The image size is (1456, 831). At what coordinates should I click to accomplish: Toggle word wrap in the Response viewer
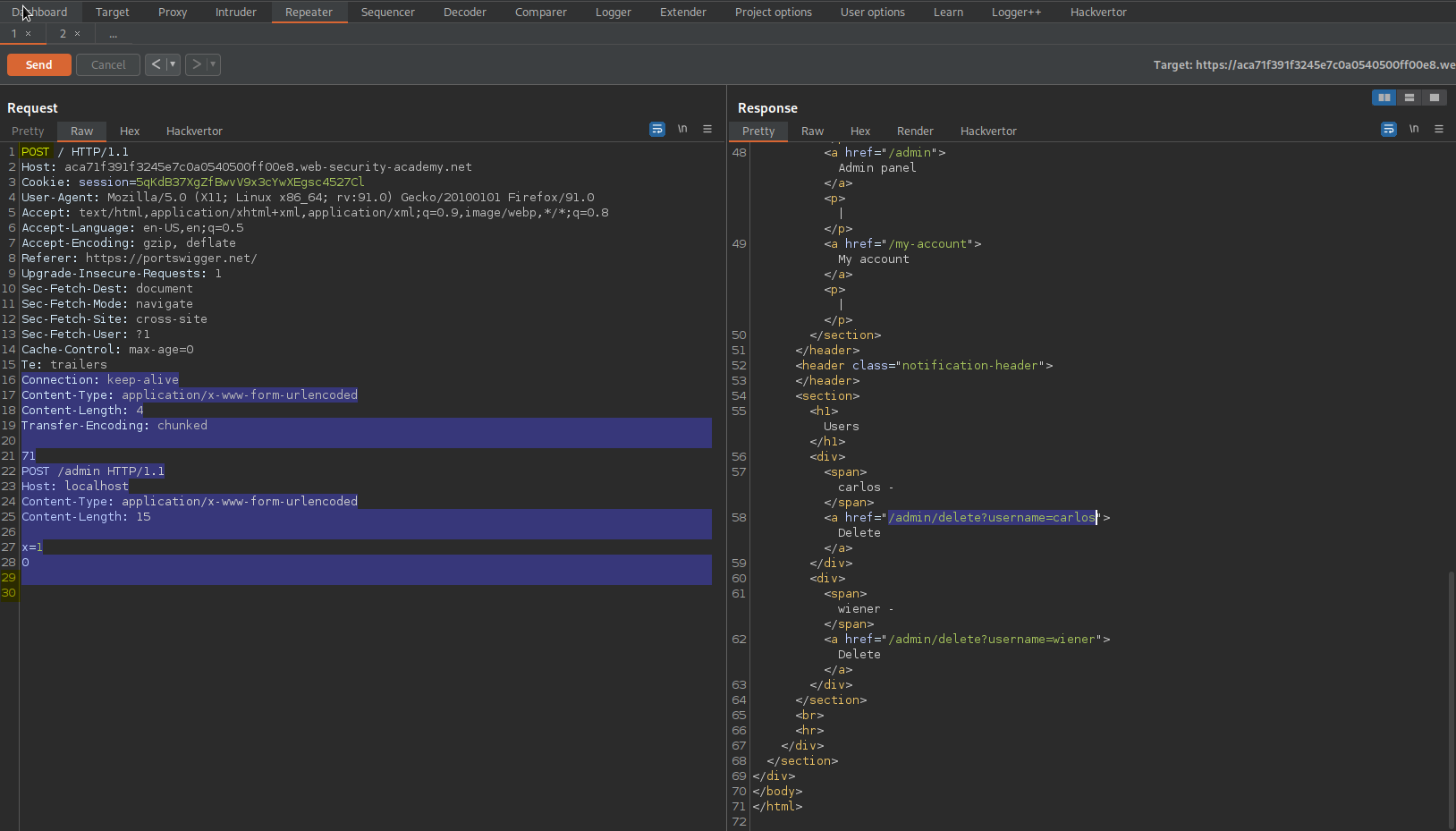click(x=1389, y=130)
